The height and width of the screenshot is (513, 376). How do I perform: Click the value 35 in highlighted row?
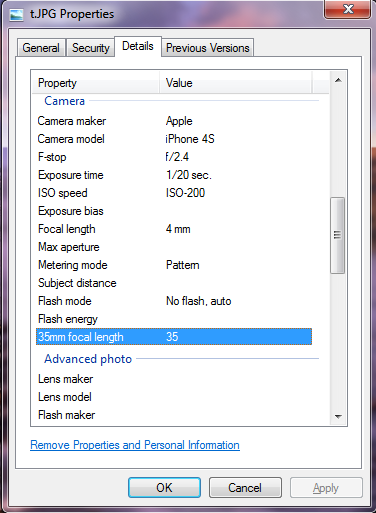click(172, 337)
